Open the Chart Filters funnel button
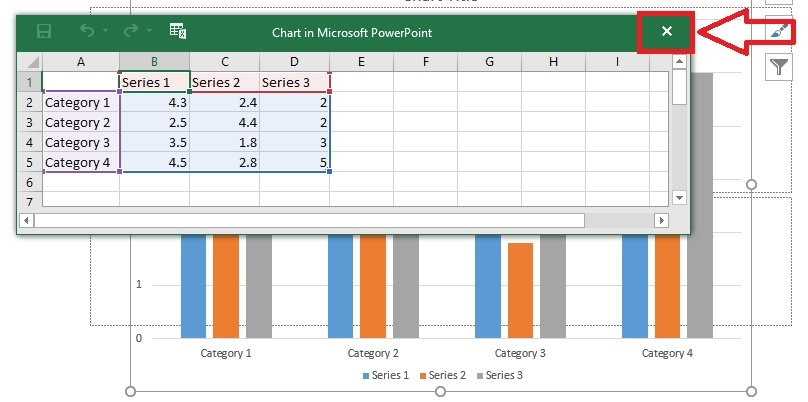The height and width of the screenshot is (402, 808). coord(779,67)
